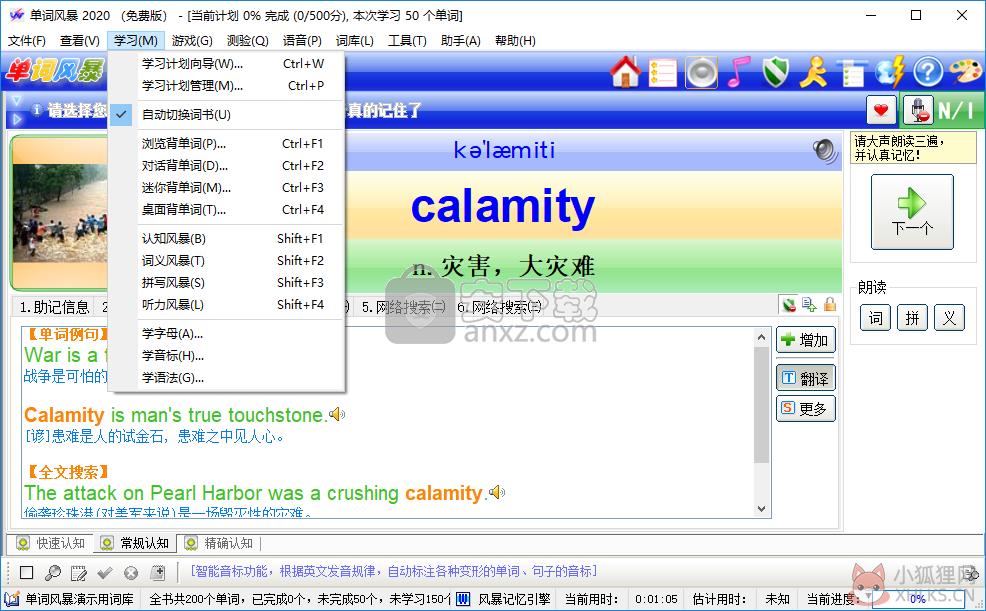
Task: Select 认知风暴(B) menu entry
Action: 226,238
